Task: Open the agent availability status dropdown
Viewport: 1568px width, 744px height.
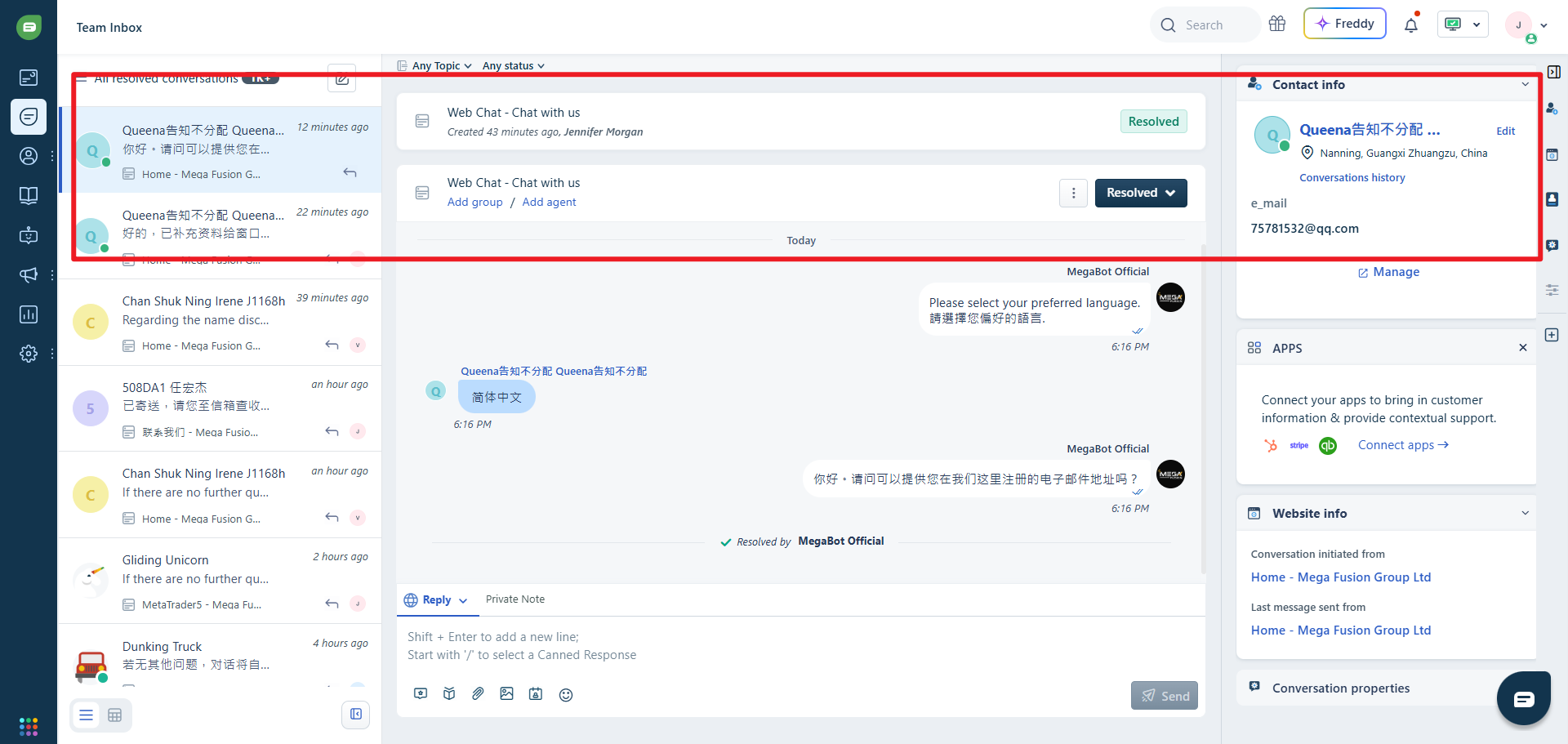Action: (x=1463, y=25)
